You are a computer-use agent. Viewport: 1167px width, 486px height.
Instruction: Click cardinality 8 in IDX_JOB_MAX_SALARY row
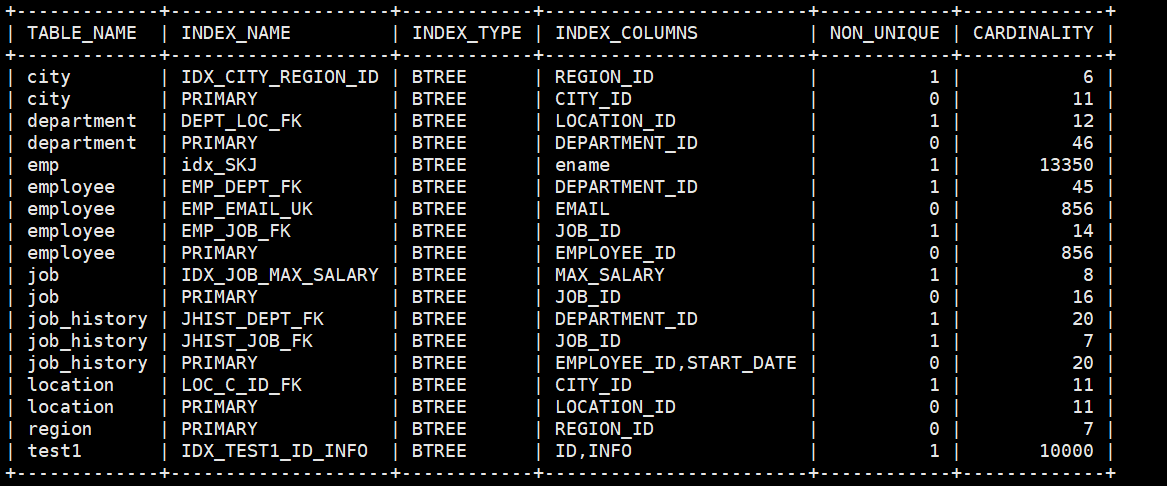click(x=1088, y=275)
